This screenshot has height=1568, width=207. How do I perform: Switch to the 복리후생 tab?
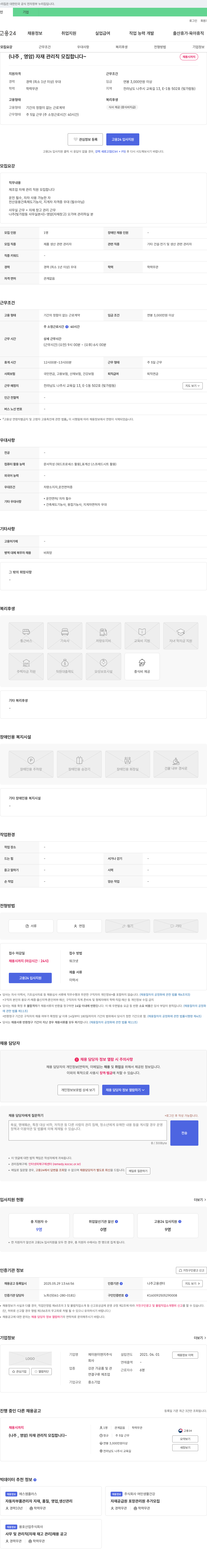[121, 47]
